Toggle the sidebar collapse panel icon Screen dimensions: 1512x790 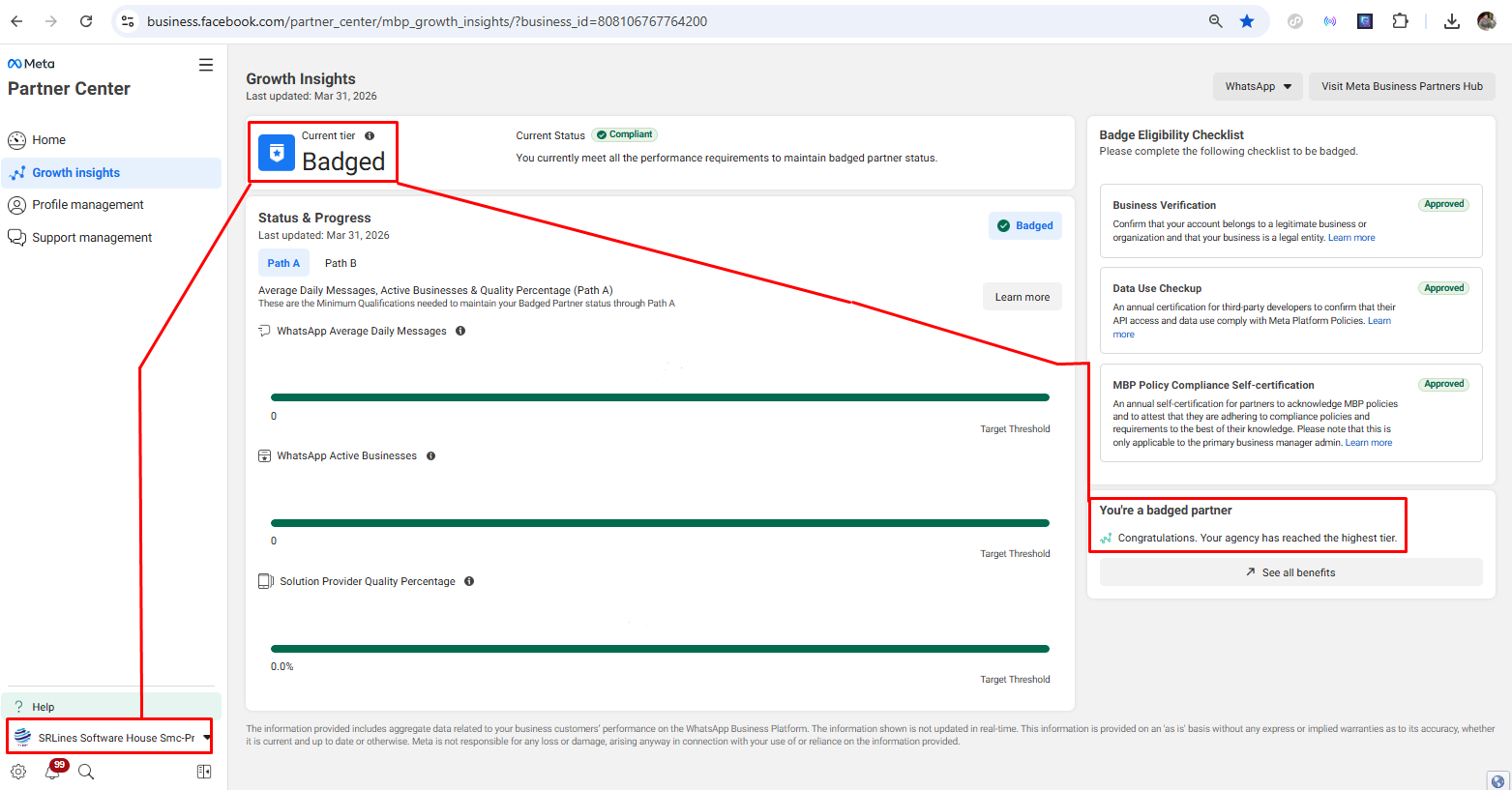click(x=204, y=772)
